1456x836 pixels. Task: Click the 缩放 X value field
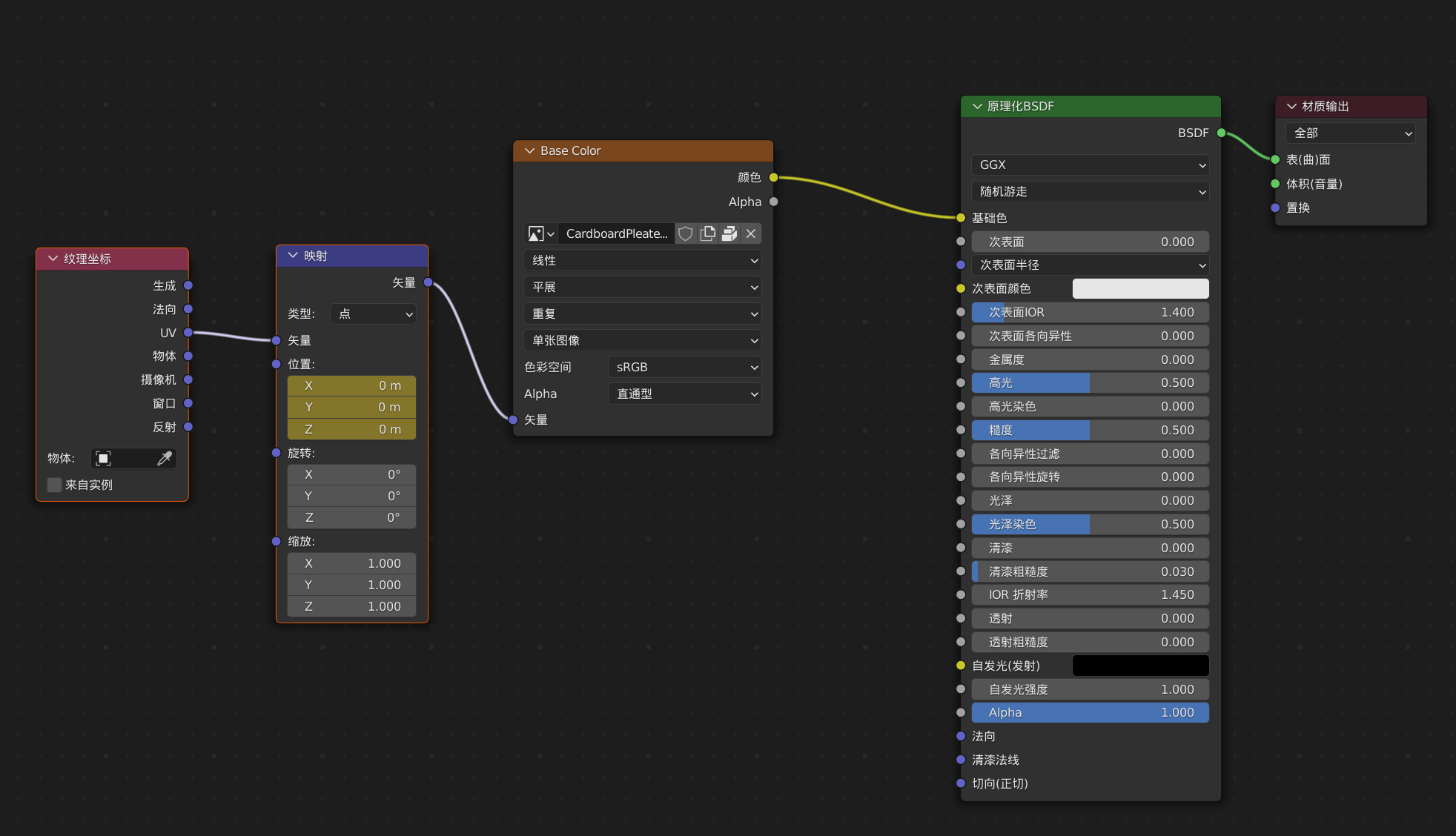click(x=351, y=563)
